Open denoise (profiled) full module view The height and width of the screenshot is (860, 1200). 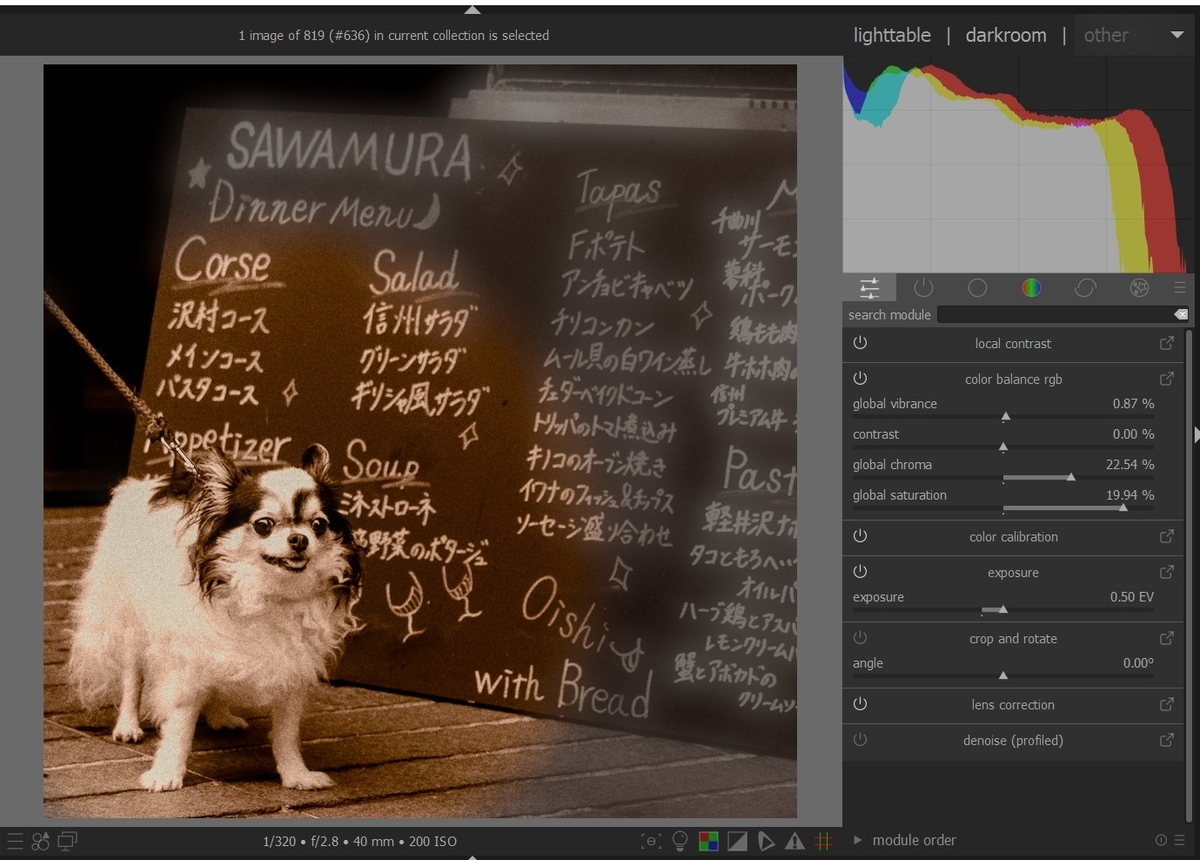click(1166, 741)
